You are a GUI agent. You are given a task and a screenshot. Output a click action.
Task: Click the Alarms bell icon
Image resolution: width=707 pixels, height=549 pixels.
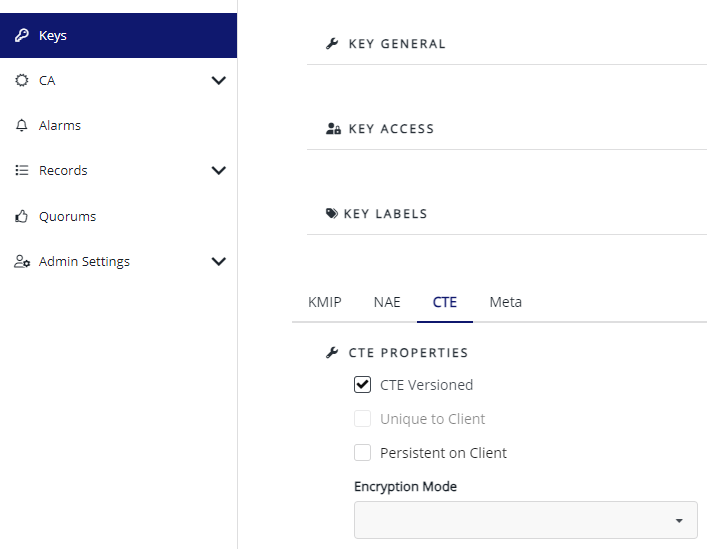[22, 126]
